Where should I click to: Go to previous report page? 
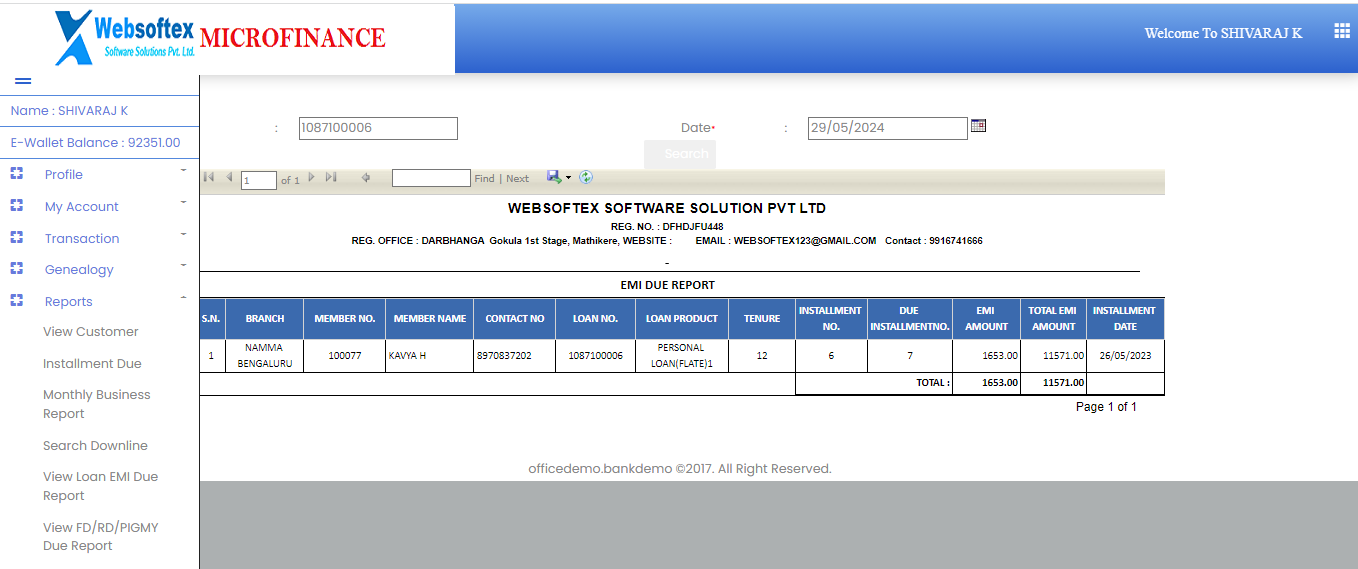click(x=229, y=177)
